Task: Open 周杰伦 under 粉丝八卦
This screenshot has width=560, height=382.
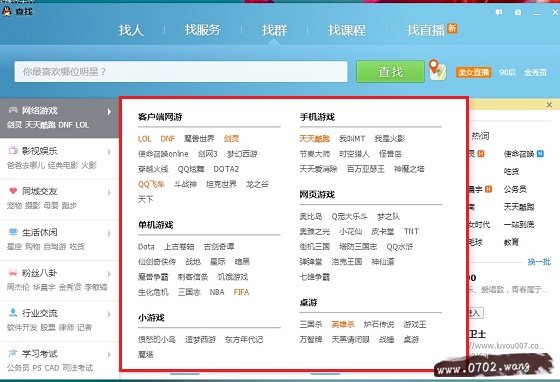Action: click(18, 287)
